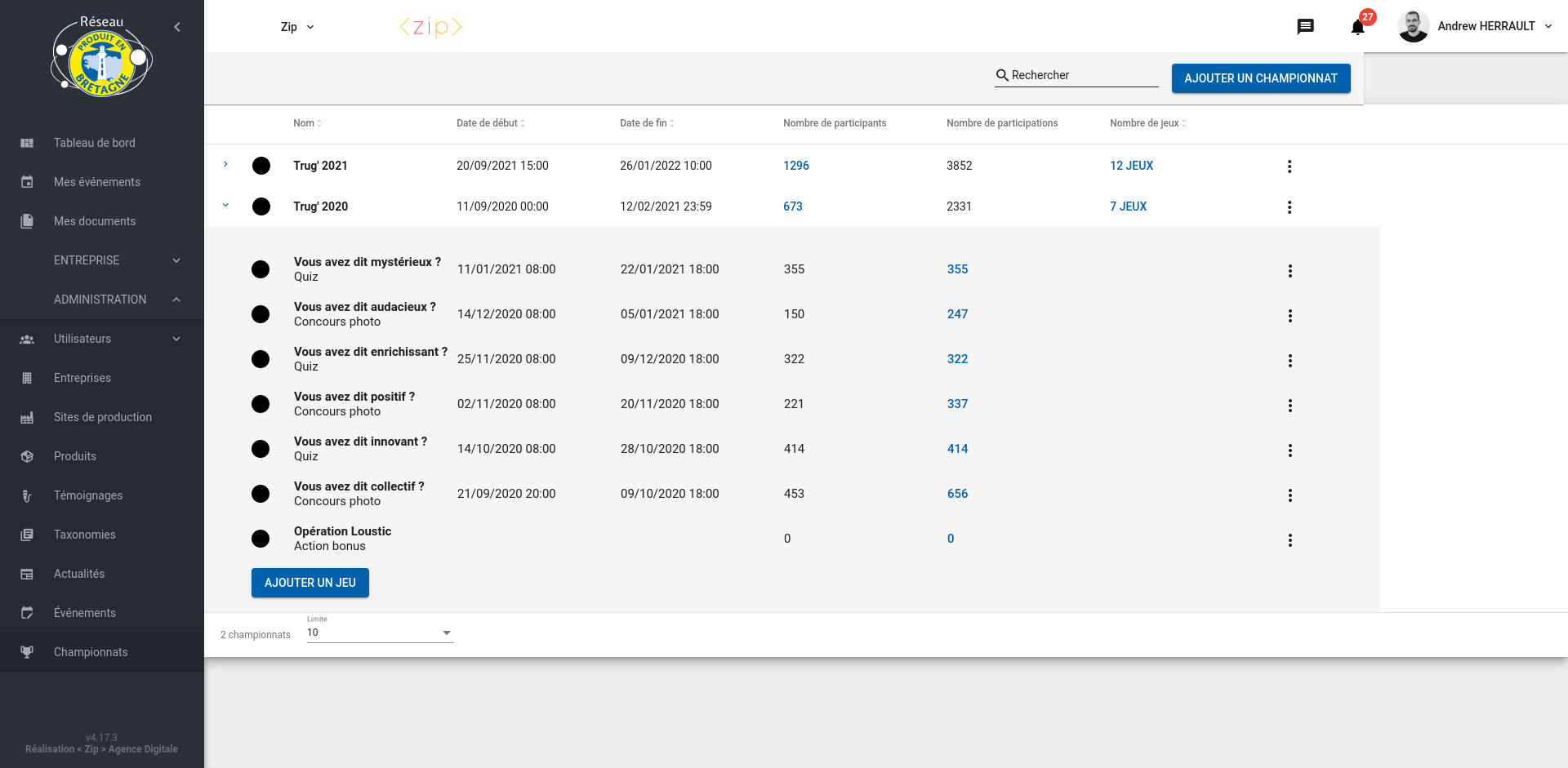
Task: Select the Championnats trophy icon
Action: 27,652
